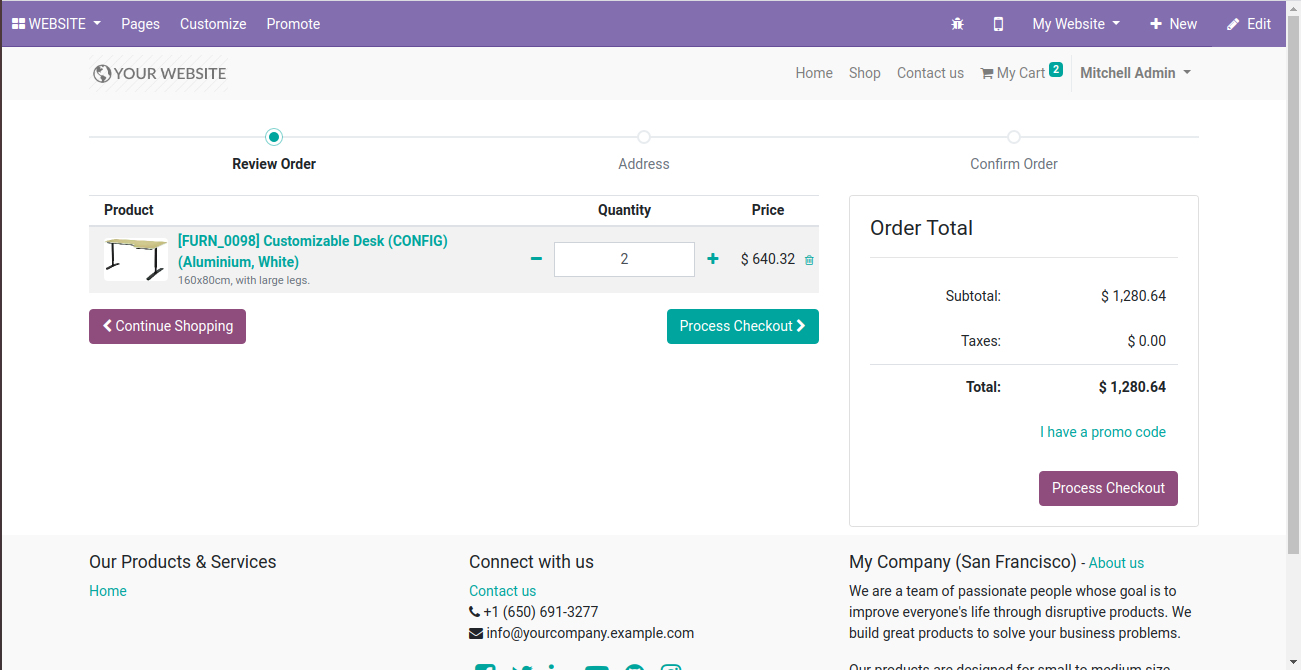
Task: Open the Promote menu
Action: click(x=293, y=24)
